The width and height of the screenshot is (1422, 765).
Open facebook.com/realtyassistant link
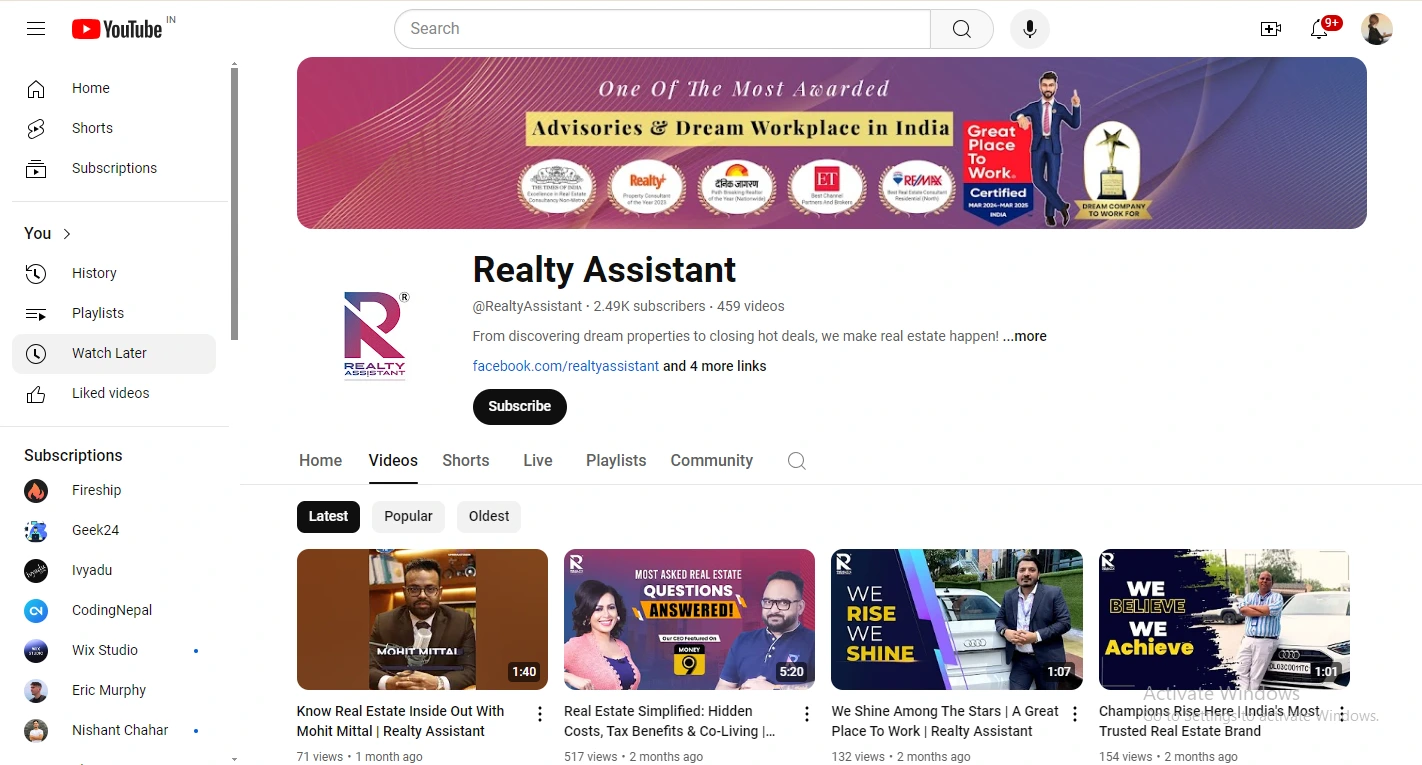565,366
